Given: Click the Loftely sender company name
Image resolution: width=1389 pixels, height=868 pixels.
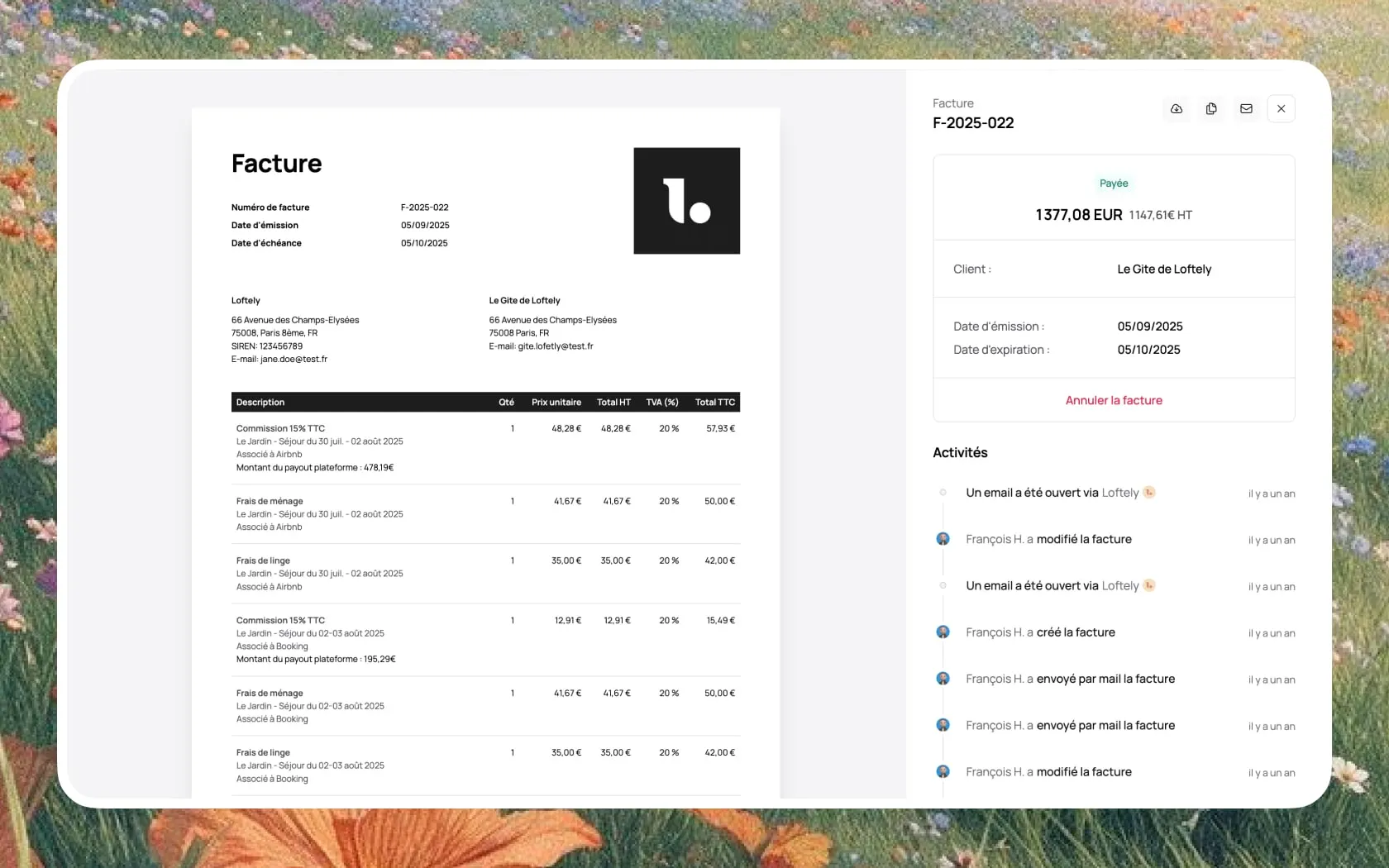Looking at the screenshot, I should pyautogui.click(x=246, y=301).
